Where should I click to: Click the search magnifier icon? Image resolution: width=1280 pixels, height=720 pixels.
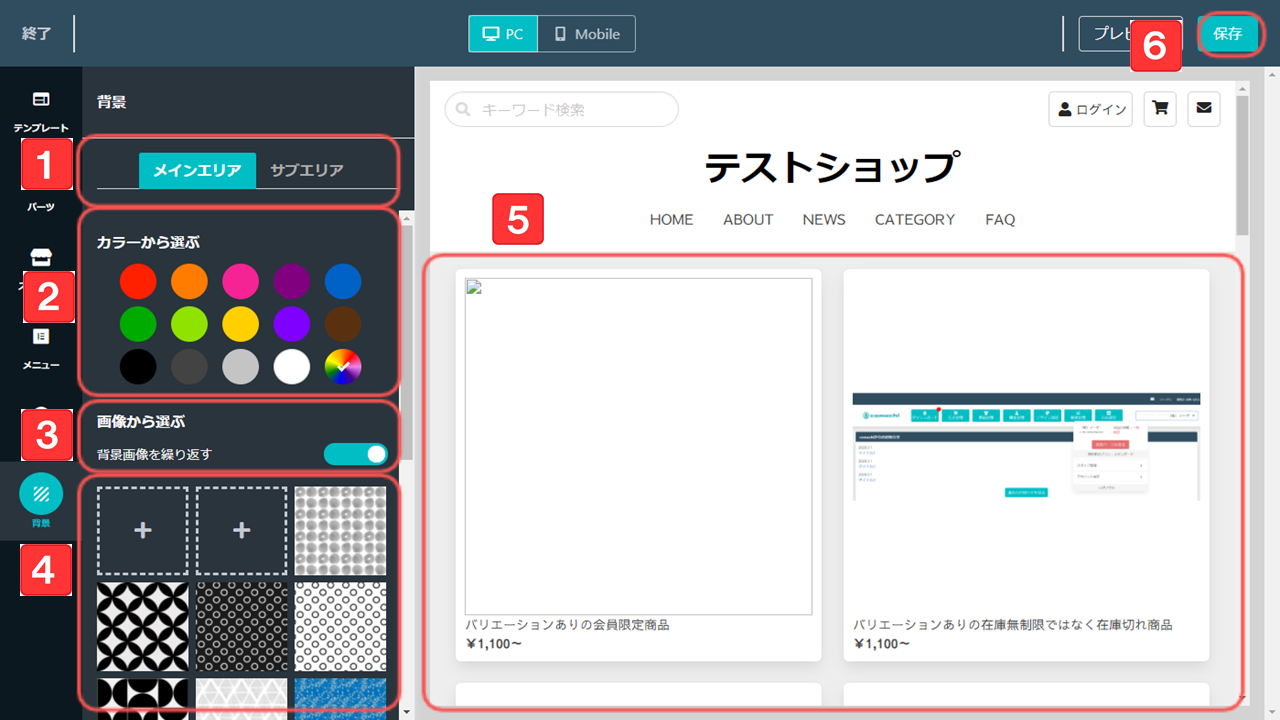pos(463,110)
